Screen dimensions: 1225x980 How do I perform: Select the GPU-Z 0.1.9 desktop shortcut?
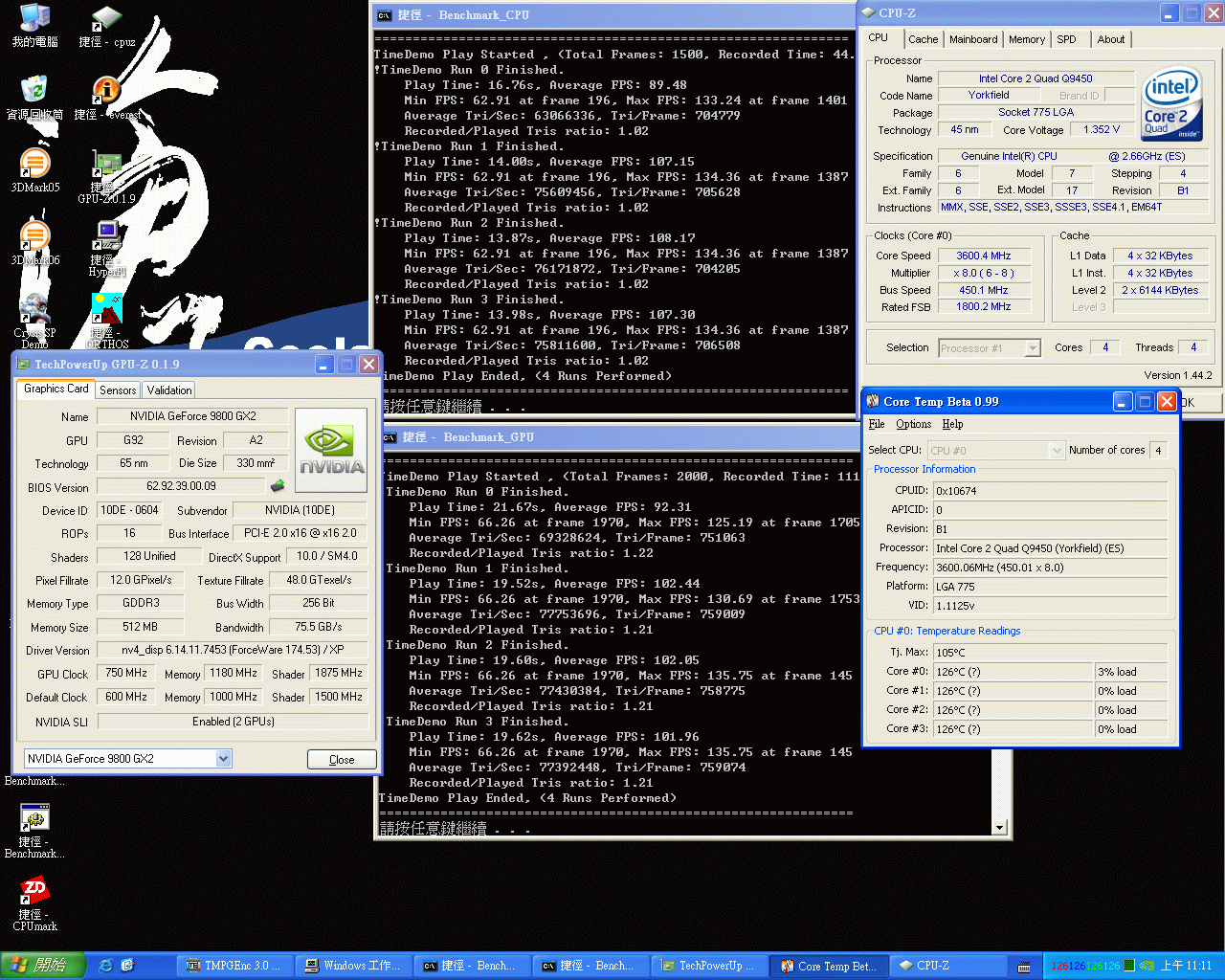click(x=106, y=177)
